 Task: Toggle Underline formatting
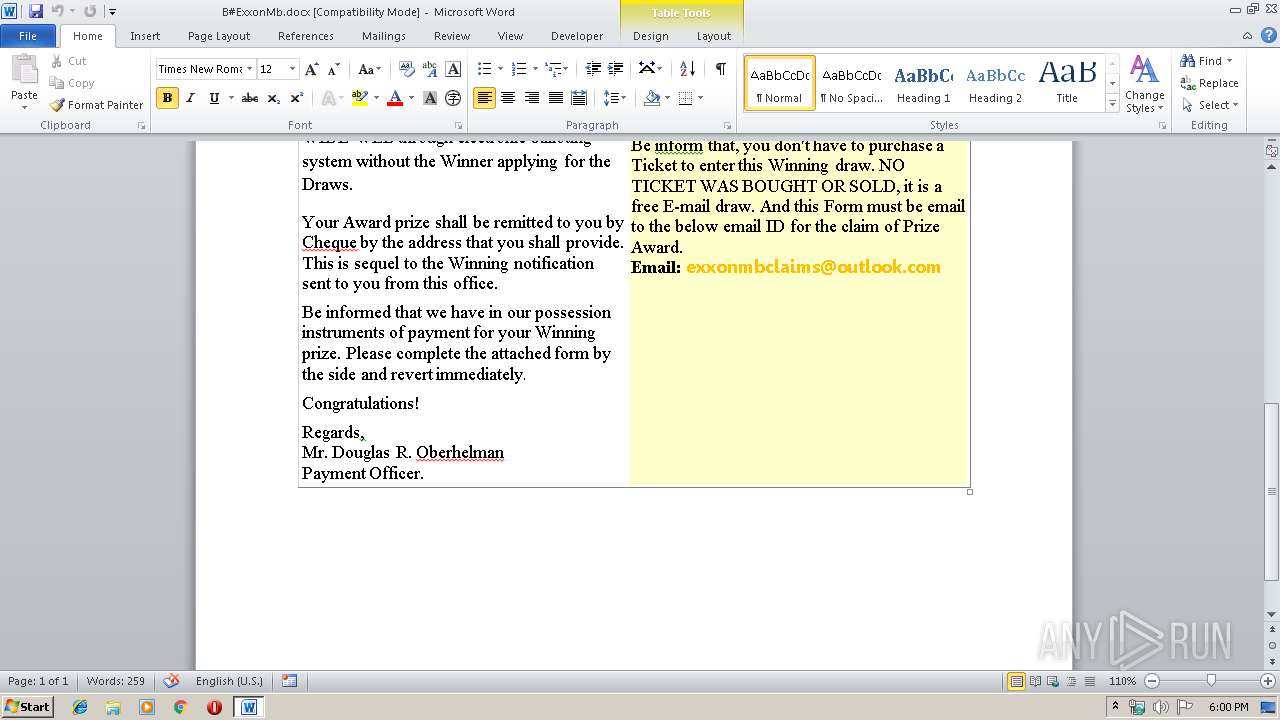pos(213,98)
